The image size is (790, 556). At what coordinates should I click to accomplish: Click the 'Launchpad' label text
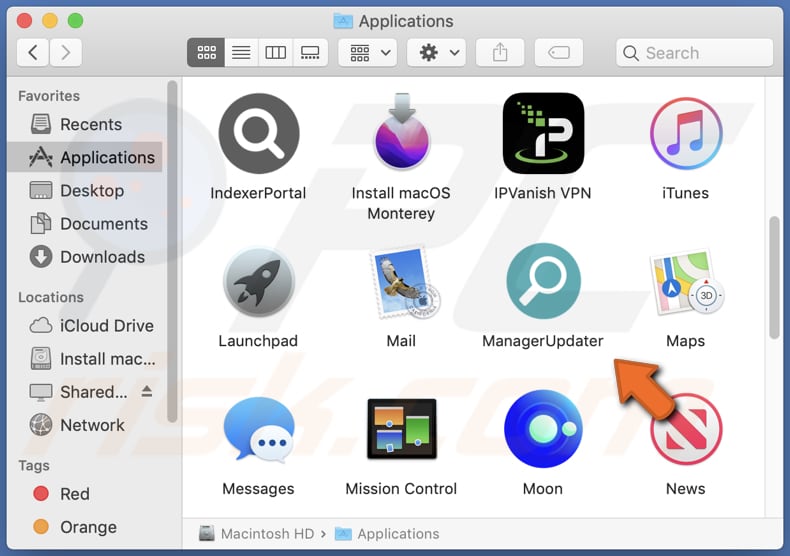pos(258,341)
